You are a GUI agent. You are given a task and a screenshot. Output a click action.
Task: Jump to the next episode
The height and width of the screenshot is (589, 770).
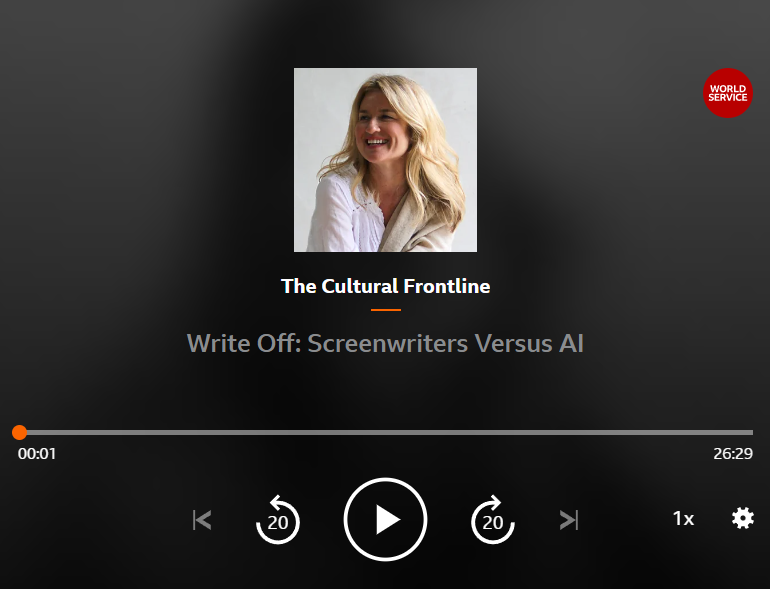coord(569,520)
